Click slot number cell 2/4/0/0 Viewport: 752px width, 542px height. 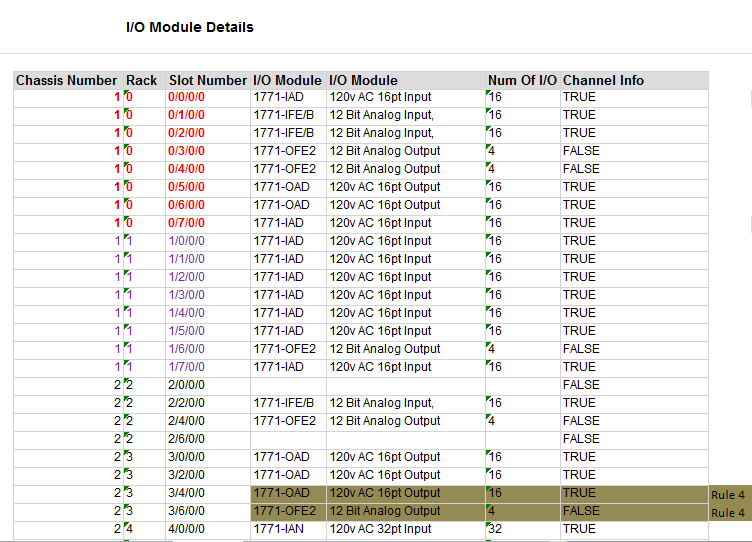(208, 421)
